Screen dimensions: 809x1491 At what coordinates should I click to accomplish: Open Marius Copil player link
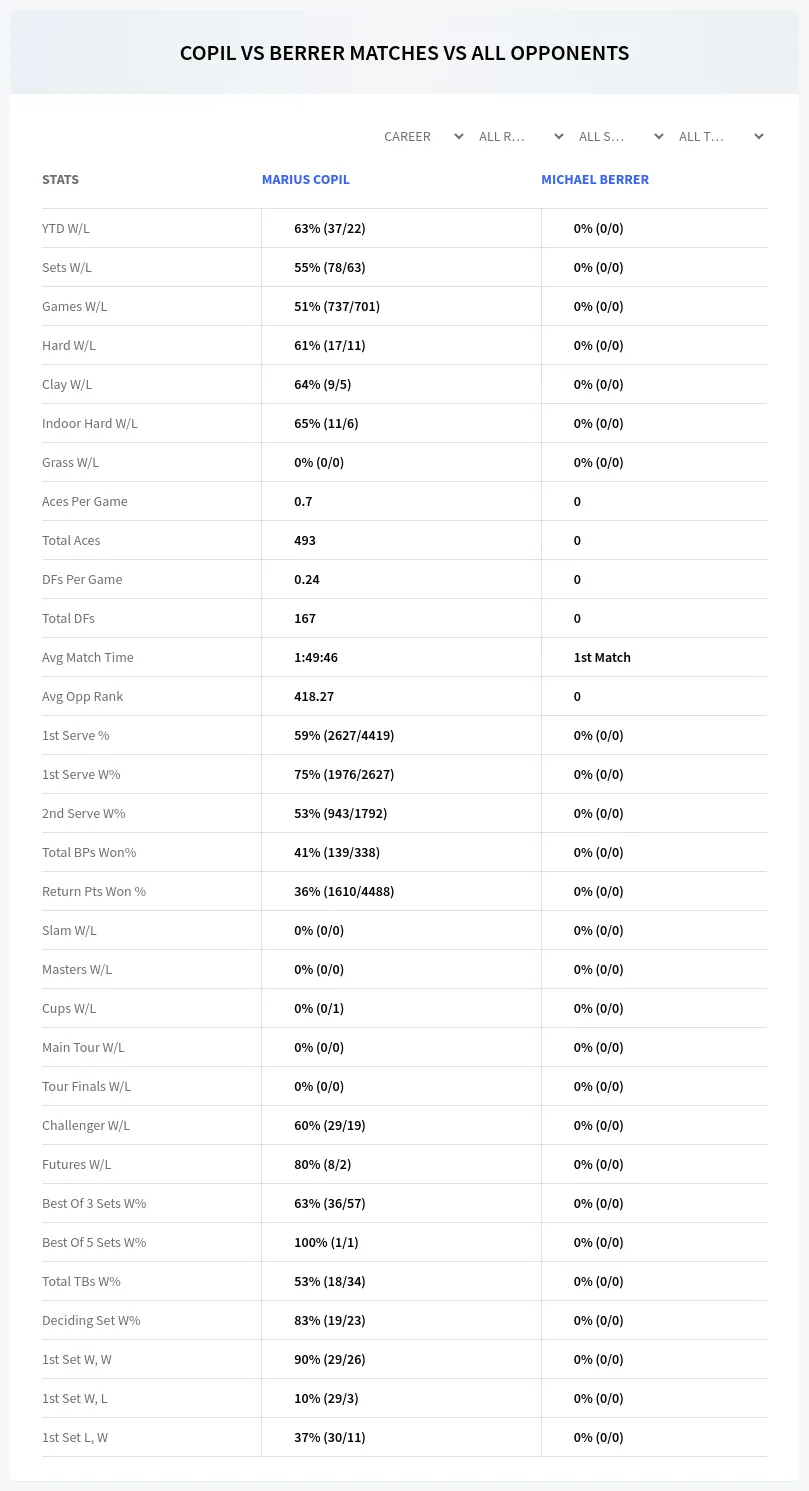pos(306,180)
